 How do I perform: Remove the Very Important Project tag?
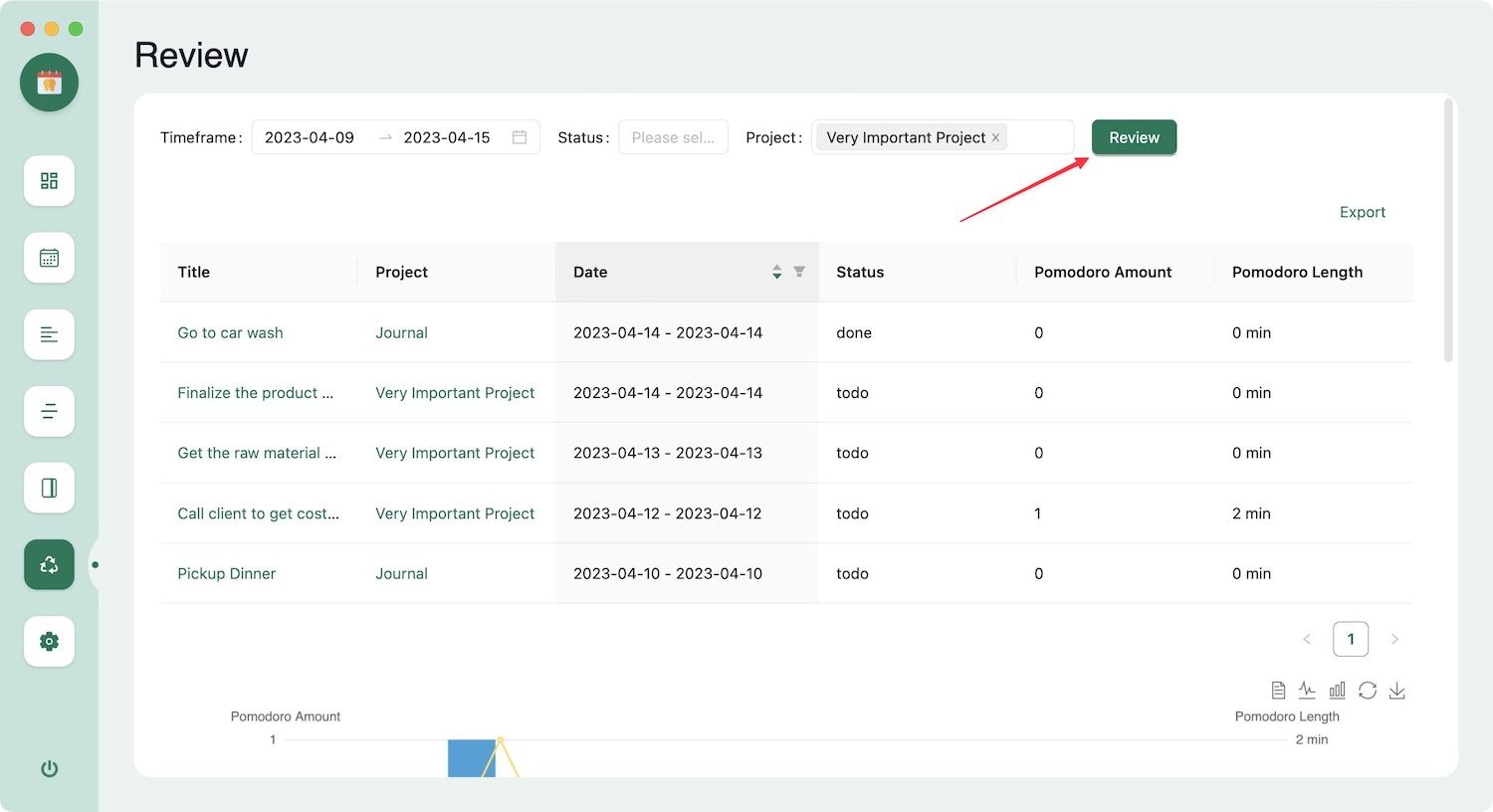click(995, 138)
